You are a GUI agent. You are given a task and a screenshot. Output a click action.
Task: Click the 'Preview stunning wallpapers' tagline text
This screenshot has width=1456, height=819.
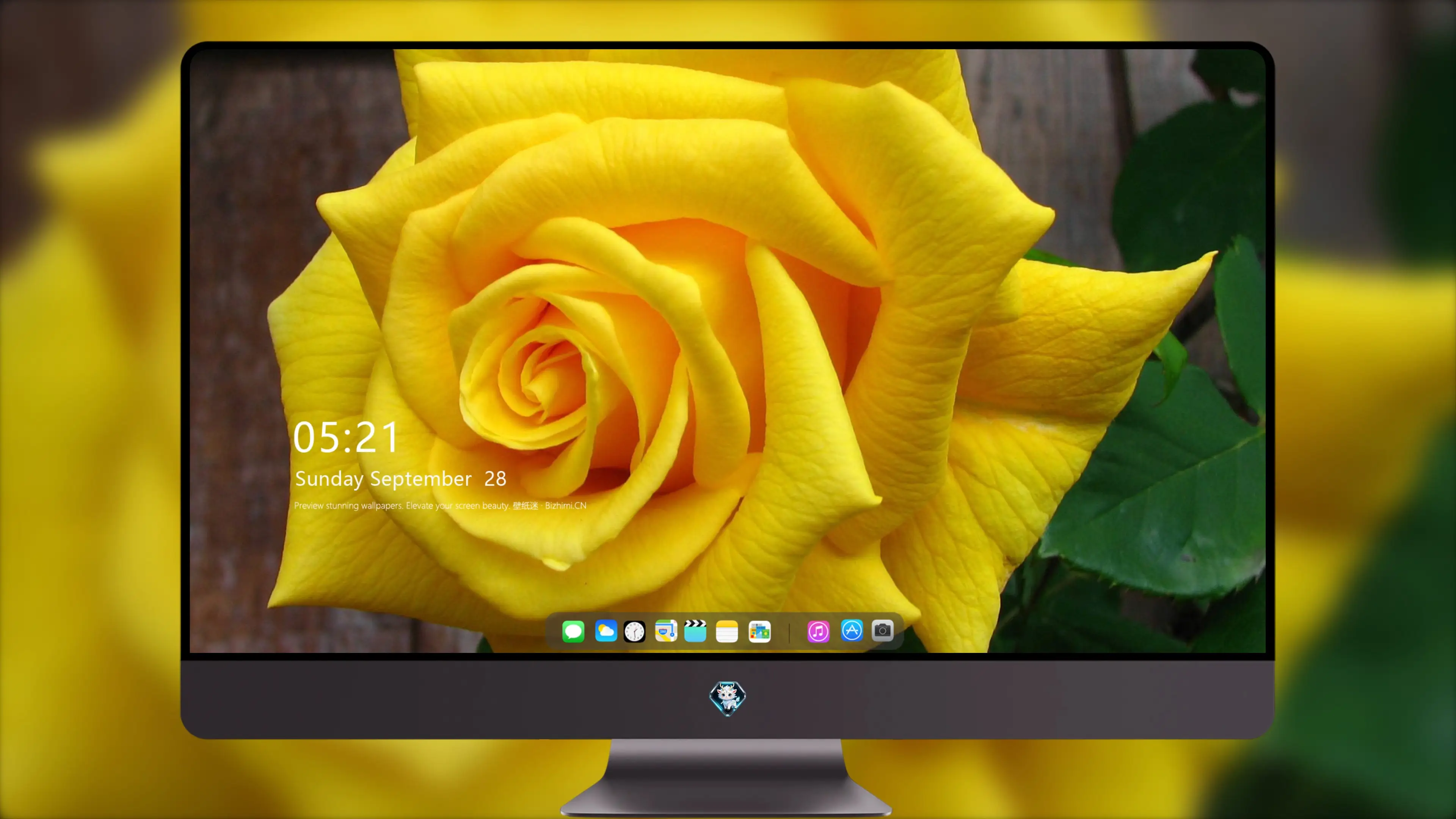click(x=440, y=505)
